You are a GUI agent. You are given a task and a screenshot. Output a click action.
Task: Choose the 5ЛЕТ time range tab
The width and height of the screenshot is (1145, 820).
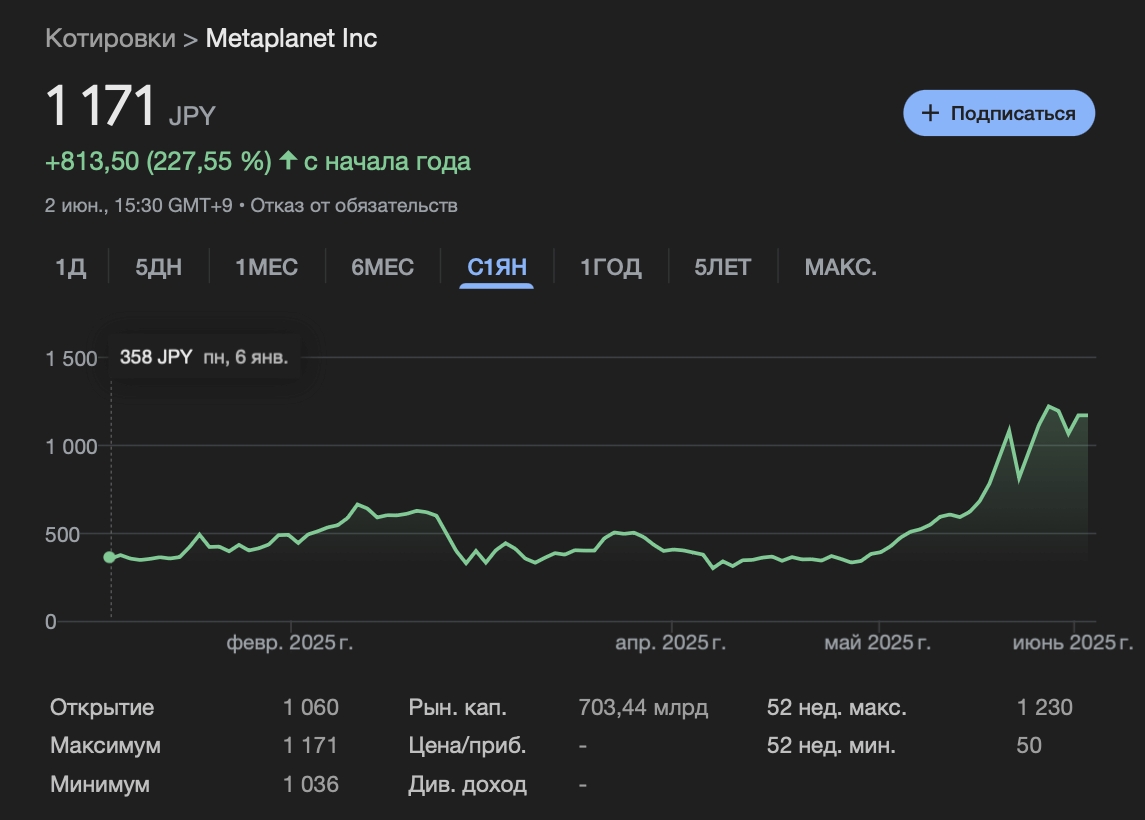click(x=722, y=267)
